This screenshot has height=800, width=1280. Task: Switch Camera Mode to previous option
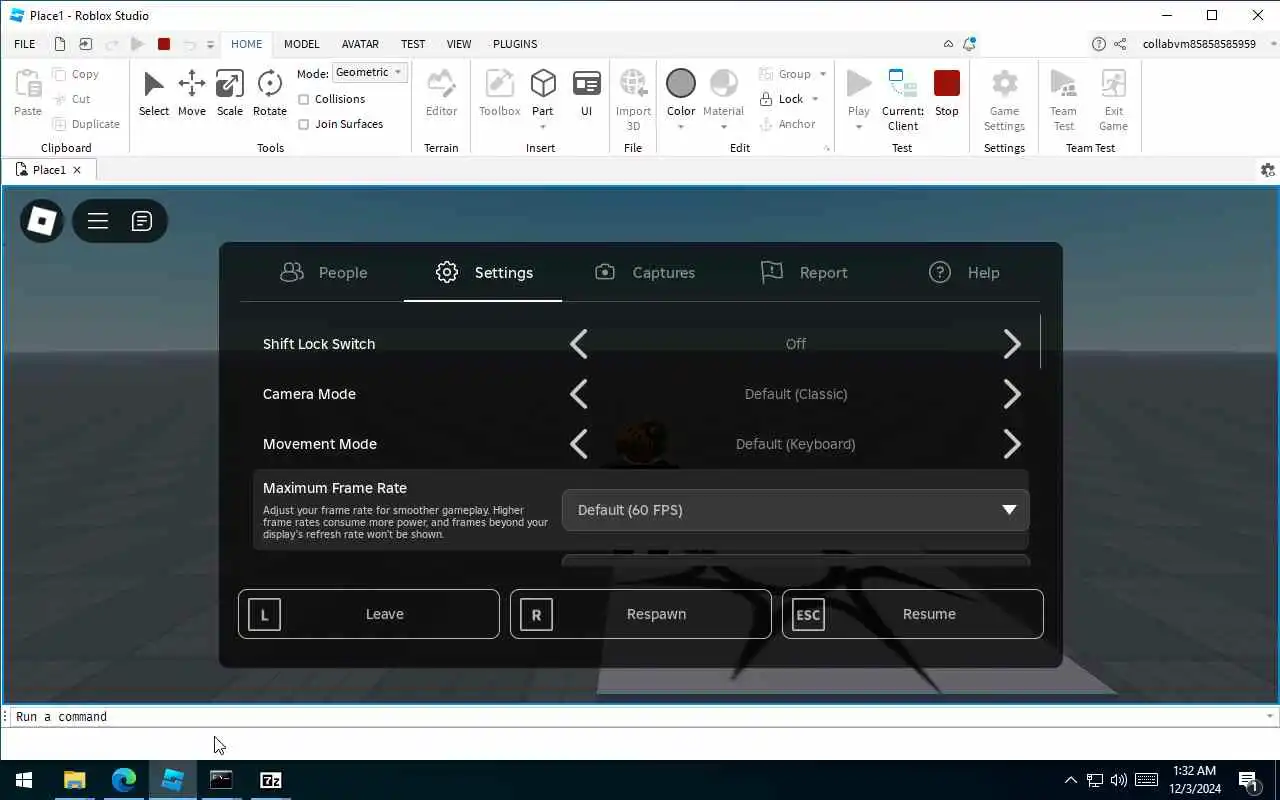tap(579, 394)
